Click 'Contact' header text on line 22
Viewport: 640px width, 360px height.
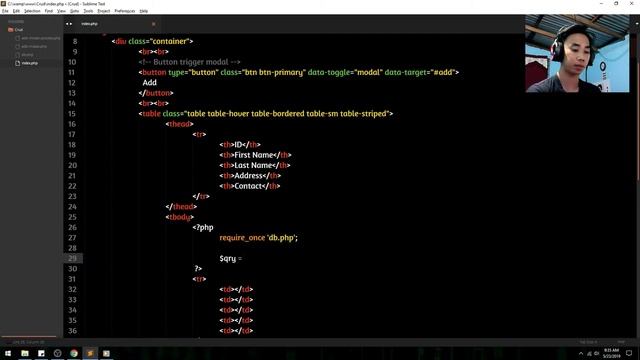pyautogui.click(x=248, y=186)
